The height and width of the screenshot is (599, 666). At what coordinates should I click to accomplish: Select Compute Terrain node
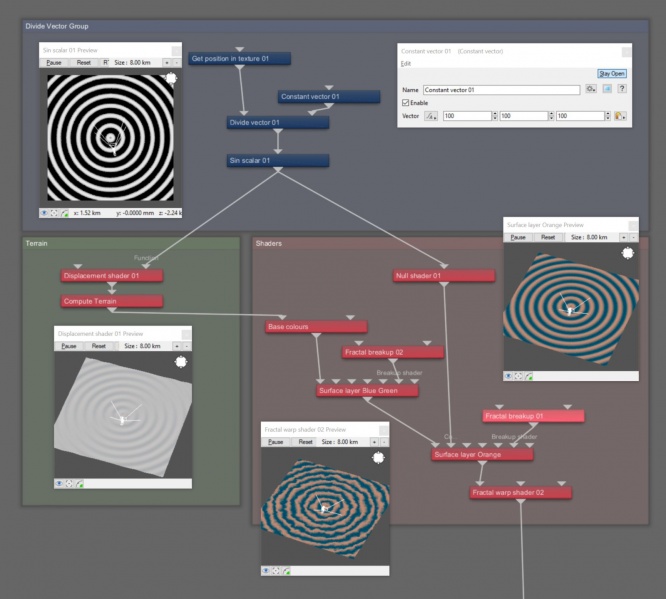112,301
